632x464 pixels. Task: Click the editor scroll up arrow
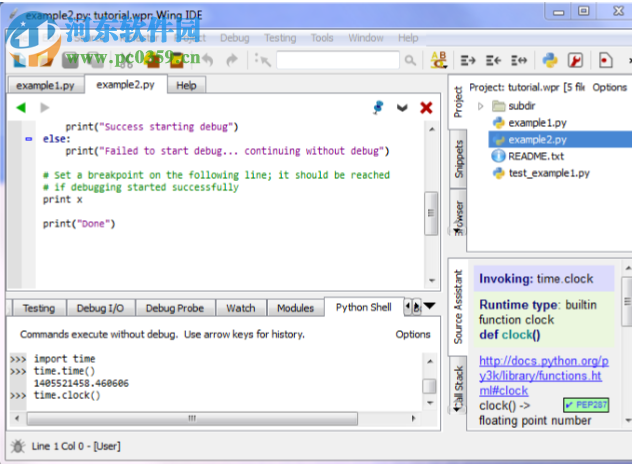pos(432,130)
